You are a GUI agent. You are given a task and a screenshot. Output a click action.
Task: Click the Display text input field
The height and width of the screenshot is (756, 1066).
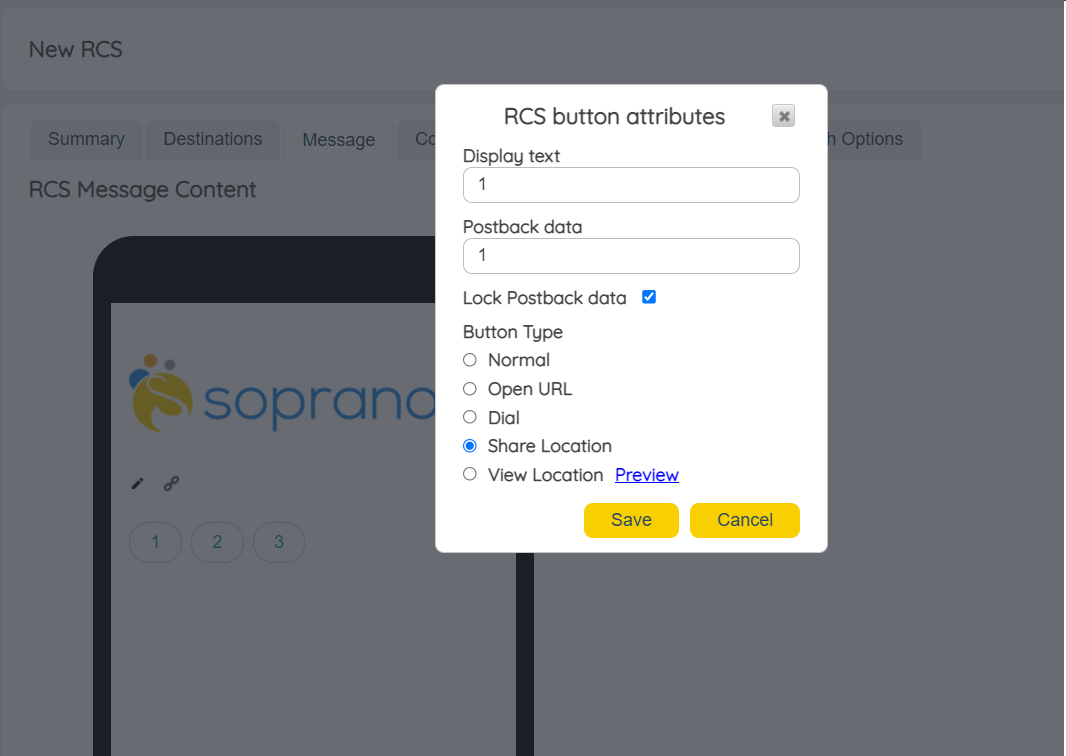[631, 185]
